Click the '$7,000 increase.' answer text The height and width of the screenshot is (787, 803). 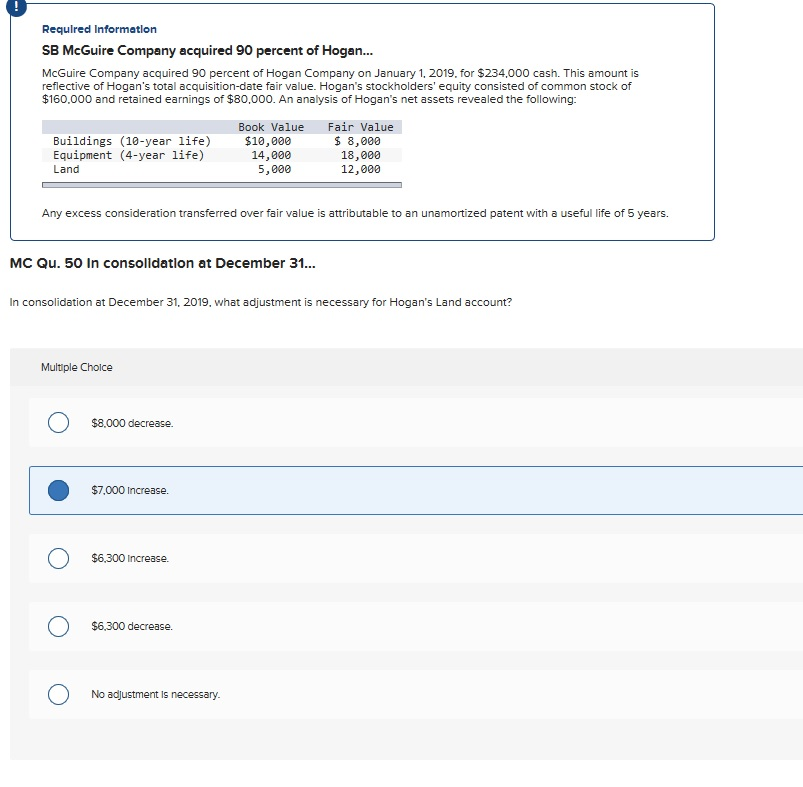[x=130, y=490]
